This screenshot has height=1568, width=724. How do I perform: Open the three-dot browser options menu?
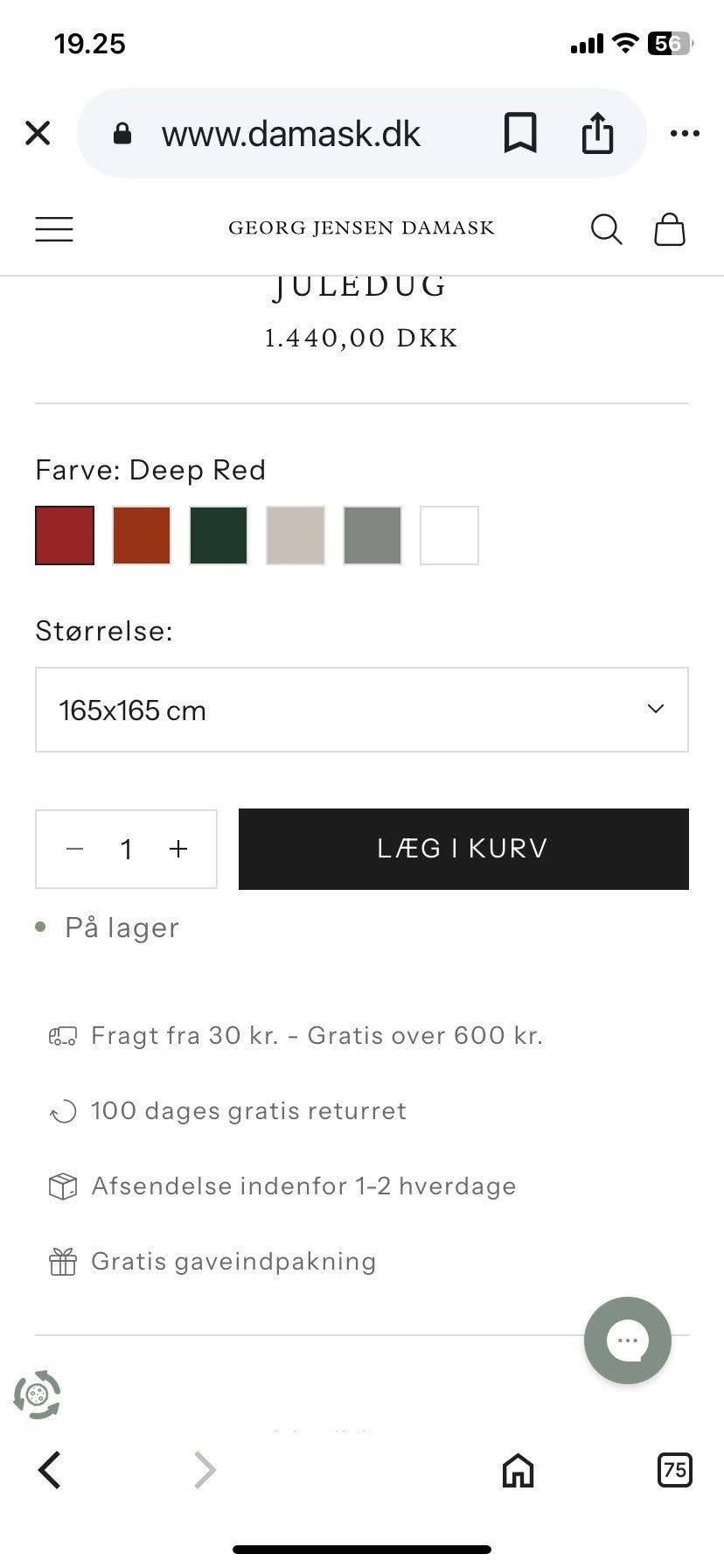point(685,133)
